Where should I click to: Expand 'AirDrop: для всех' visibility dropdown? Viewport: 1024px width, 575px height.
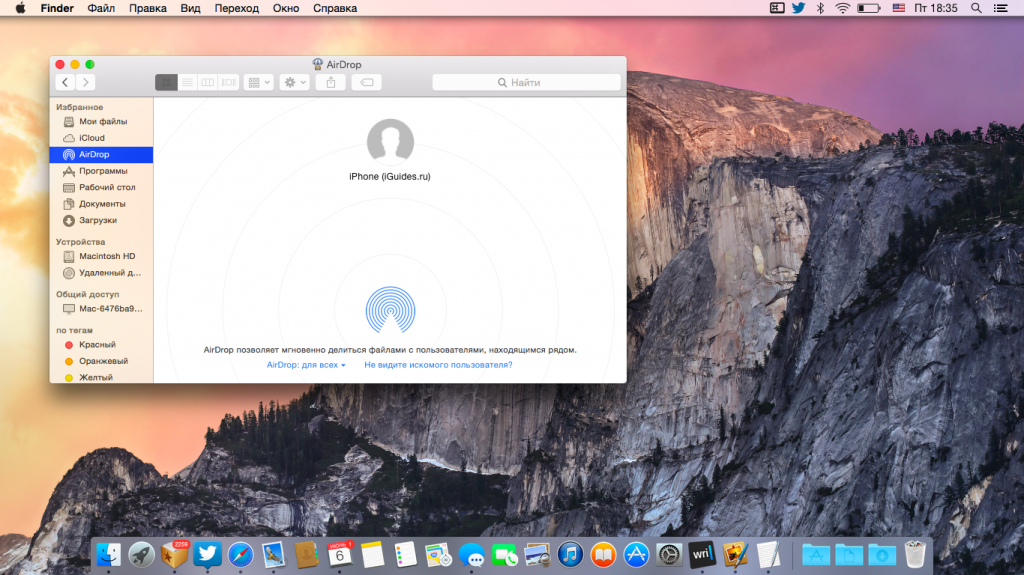pyautogui.click(x=306, y=365)
